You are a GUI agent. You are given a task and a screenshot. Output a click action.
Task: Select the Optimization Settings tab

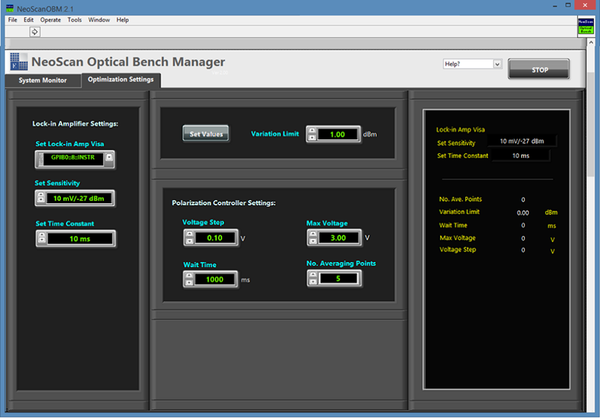(120, 79)
